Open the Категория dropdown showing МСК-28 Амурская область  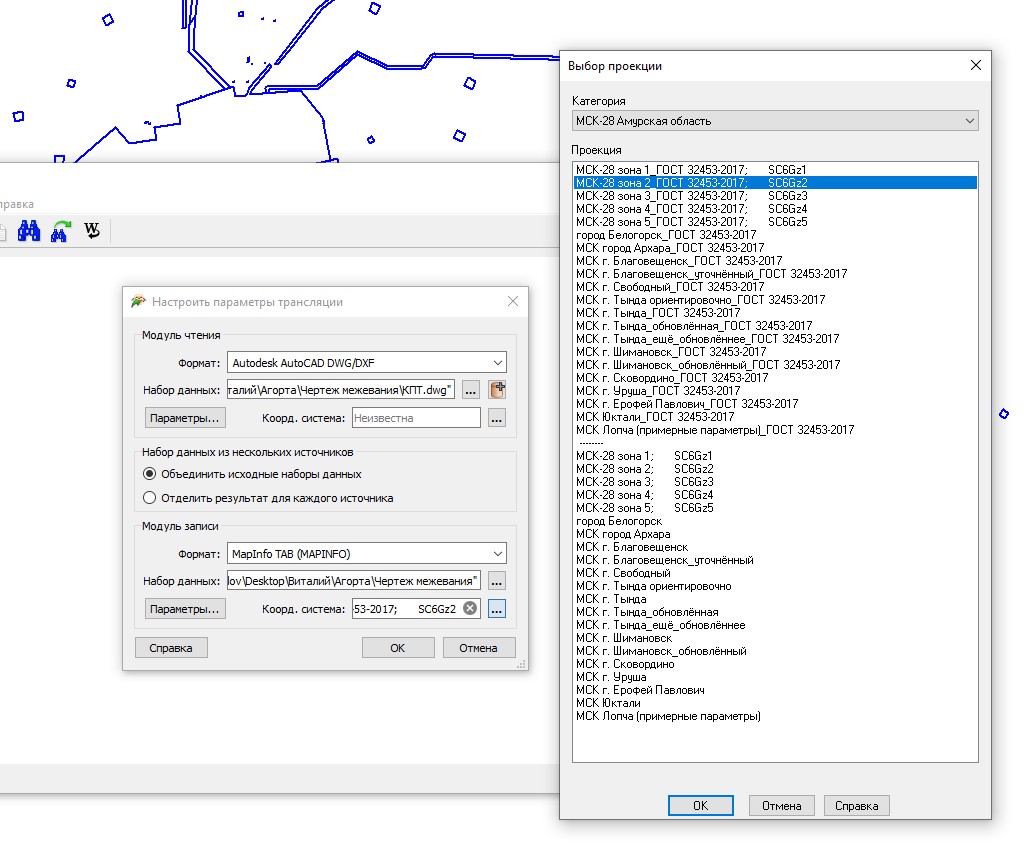(968, 119)
